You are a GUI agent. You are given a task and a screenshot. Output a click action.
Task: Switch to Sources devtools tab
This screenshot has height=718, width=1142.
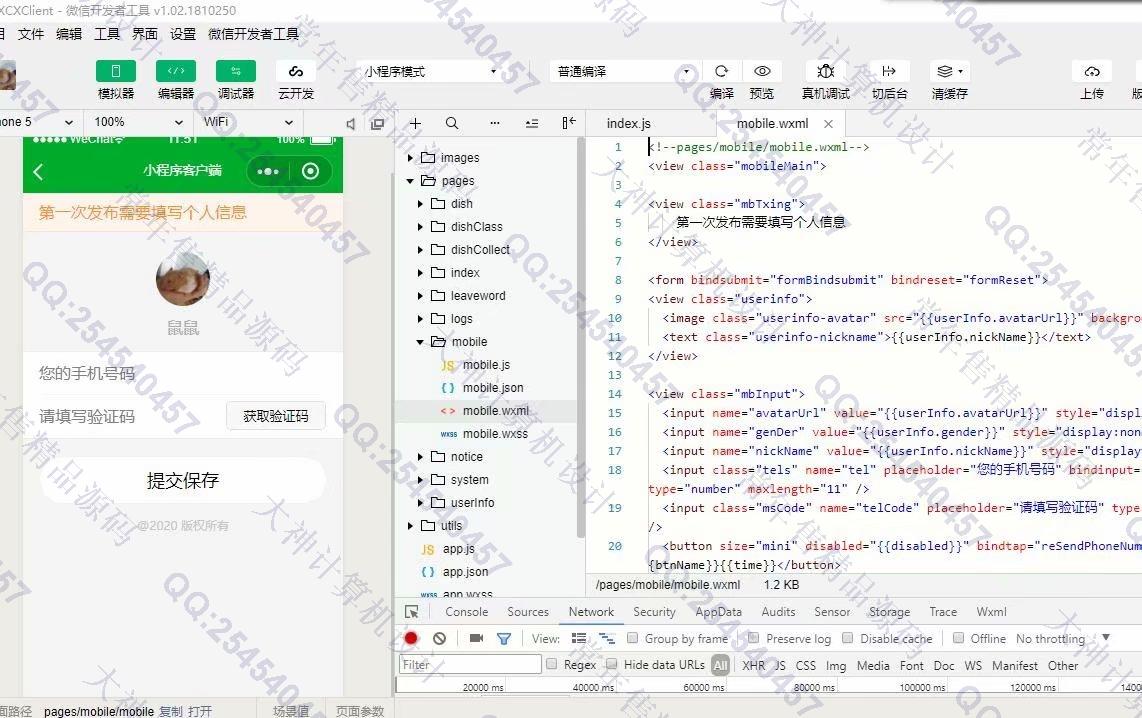pos(528,612)
